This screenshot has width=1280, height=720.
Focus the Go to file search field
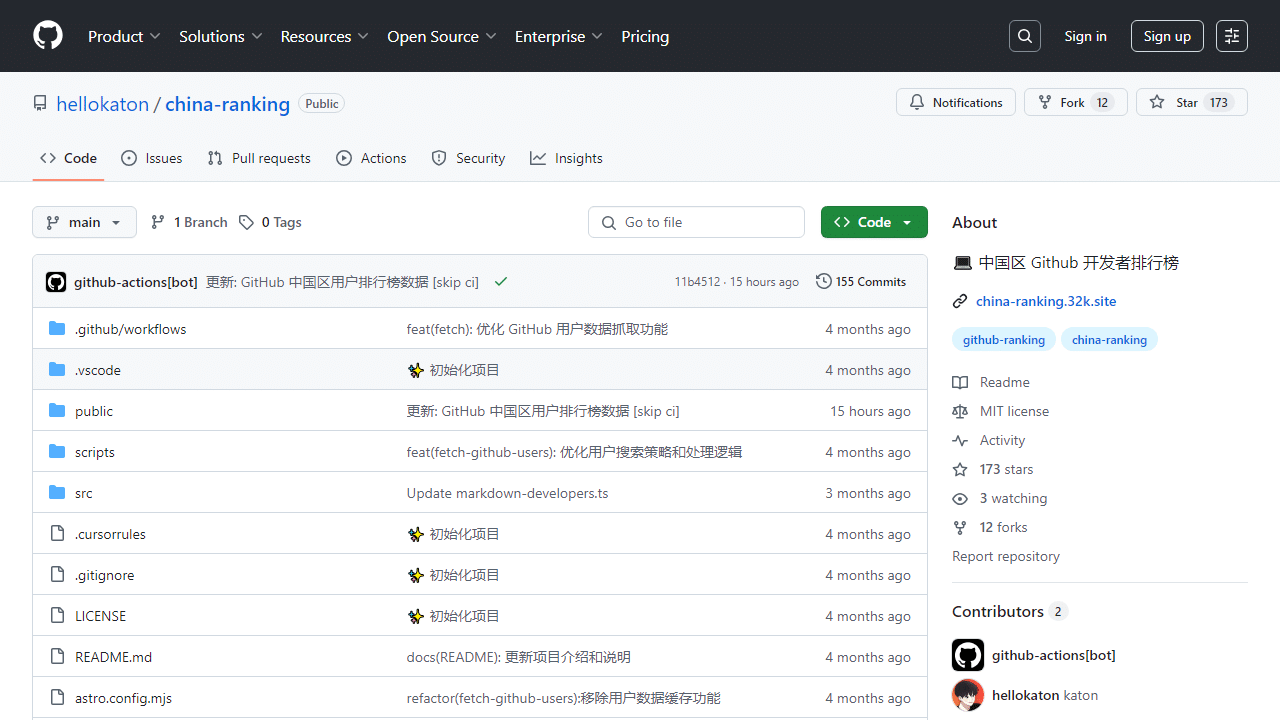(x=696, y=222)
